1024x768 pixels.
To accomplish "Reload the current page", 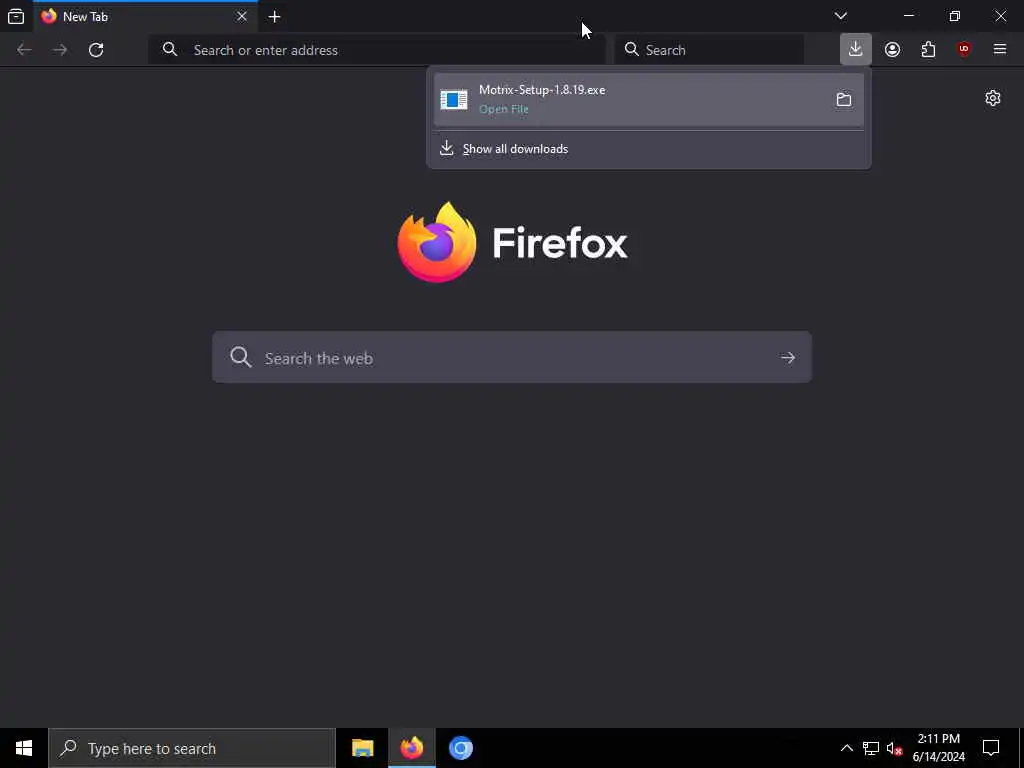I will click(96, 50).
